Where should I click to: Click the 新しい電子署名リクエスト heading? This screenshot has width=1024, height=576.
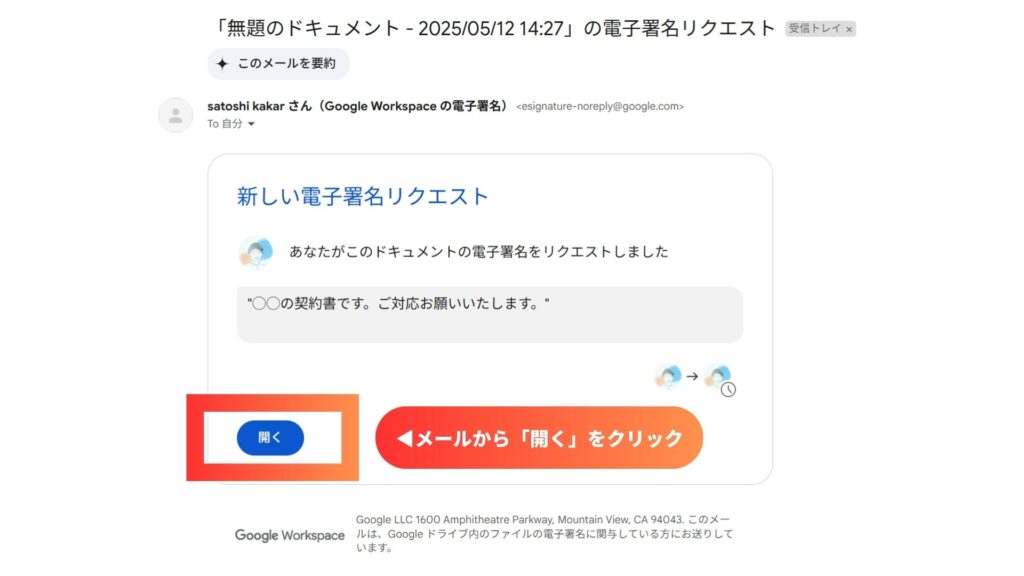pyautogui.click(x=362, y=196)
